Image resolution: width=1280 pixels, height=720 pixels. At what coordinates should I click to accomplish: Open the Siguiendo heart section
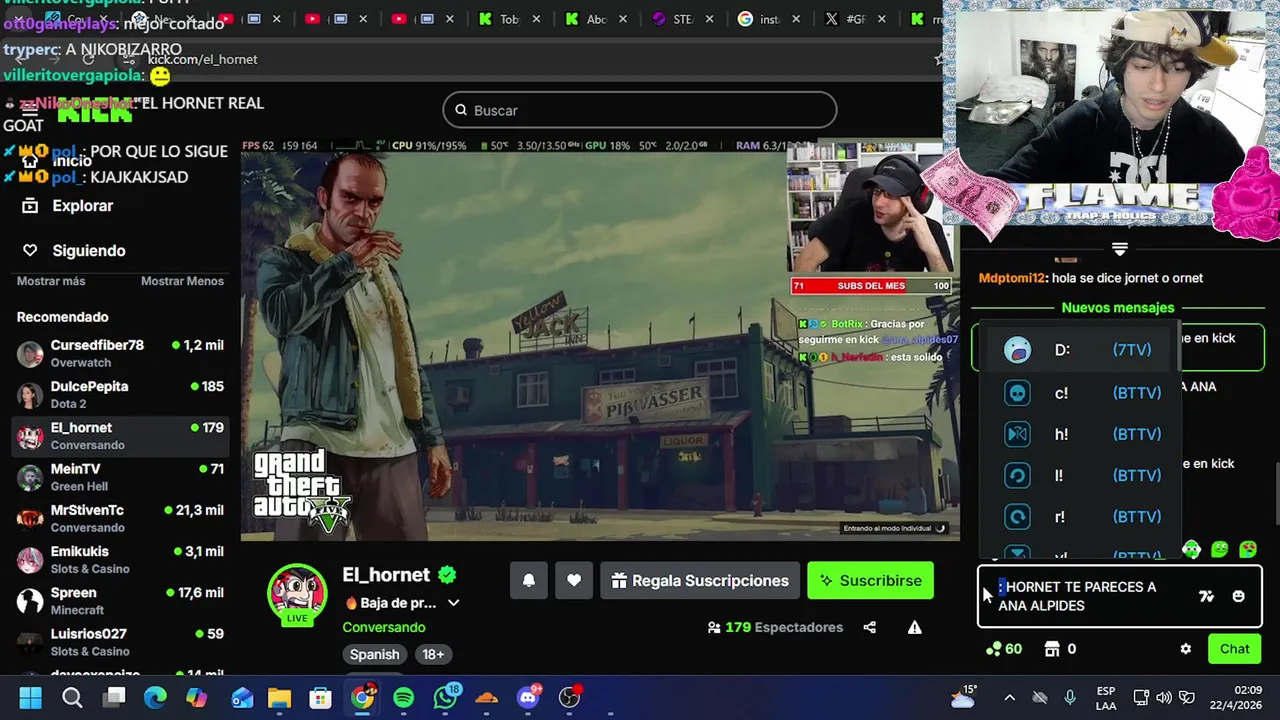tap(74, 251)
